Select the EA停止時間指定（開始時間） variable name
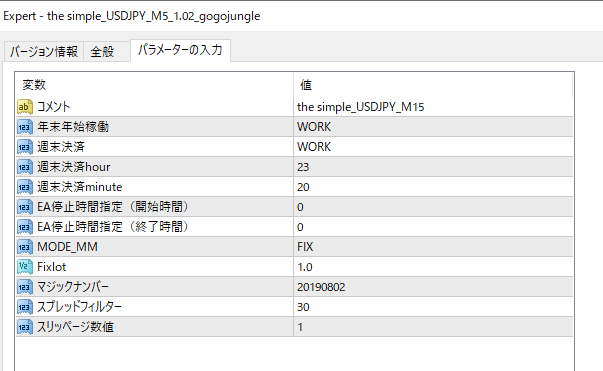This screenshot has height=371, width=603. 113,207
